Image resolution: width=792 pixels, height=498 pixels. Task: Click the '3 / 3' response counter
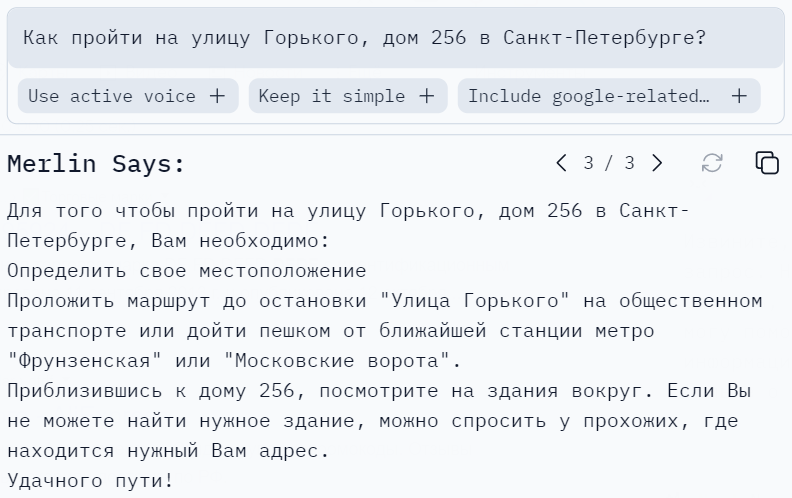(609, 163)
